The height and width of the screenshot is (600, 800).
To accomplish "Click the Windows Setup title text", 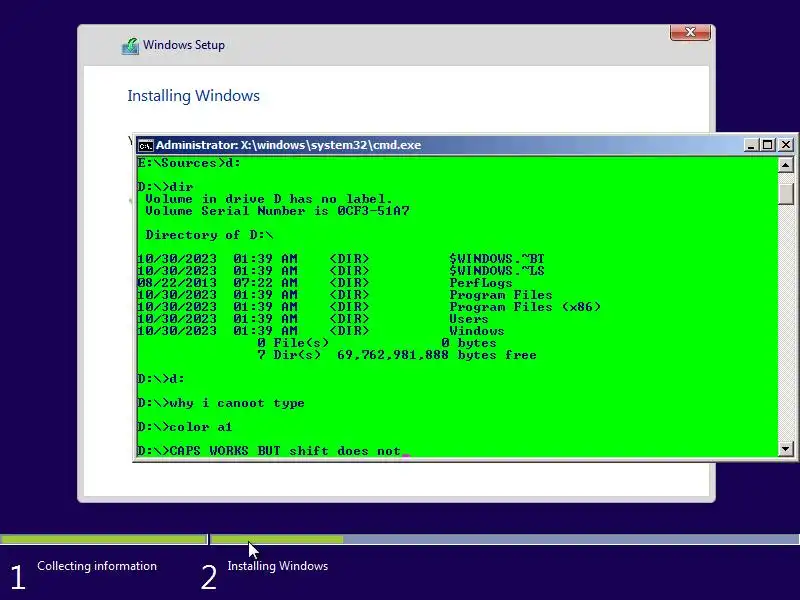I will [184, 45].
